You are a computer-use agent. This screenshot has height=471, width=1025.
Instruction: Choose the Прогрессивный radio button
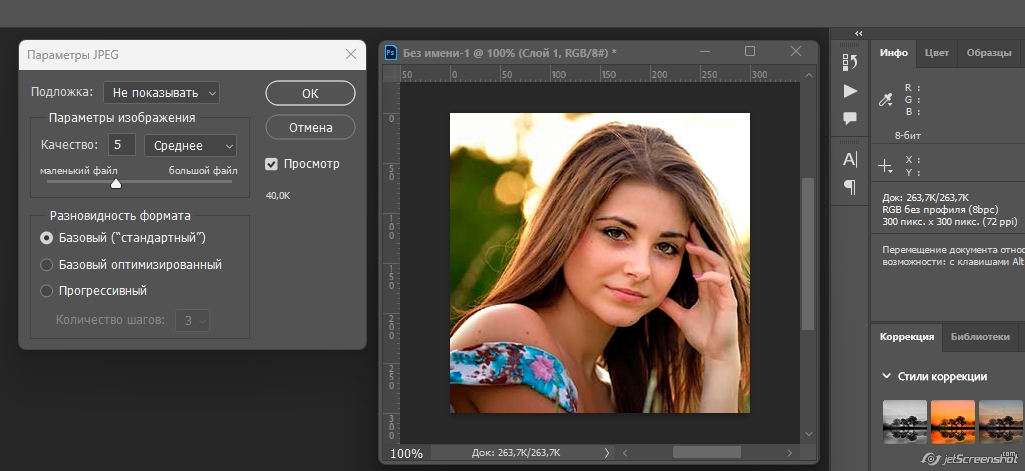46,291
